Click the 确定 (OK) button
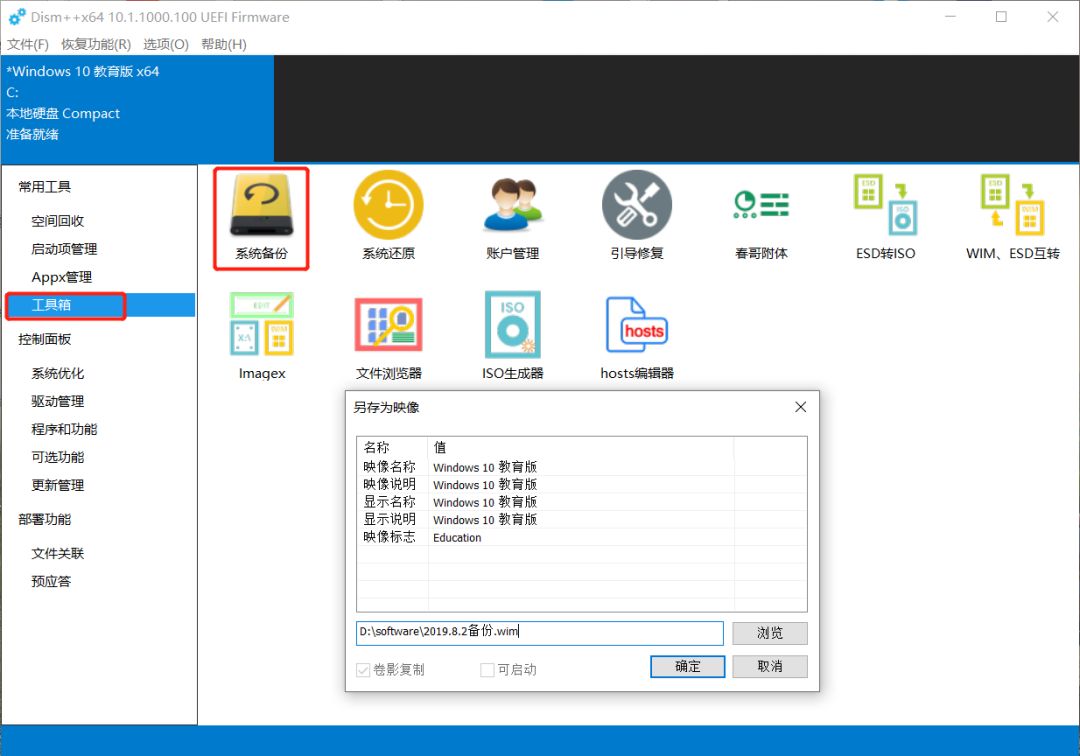Screen dimensions: 1080x756 687,666
